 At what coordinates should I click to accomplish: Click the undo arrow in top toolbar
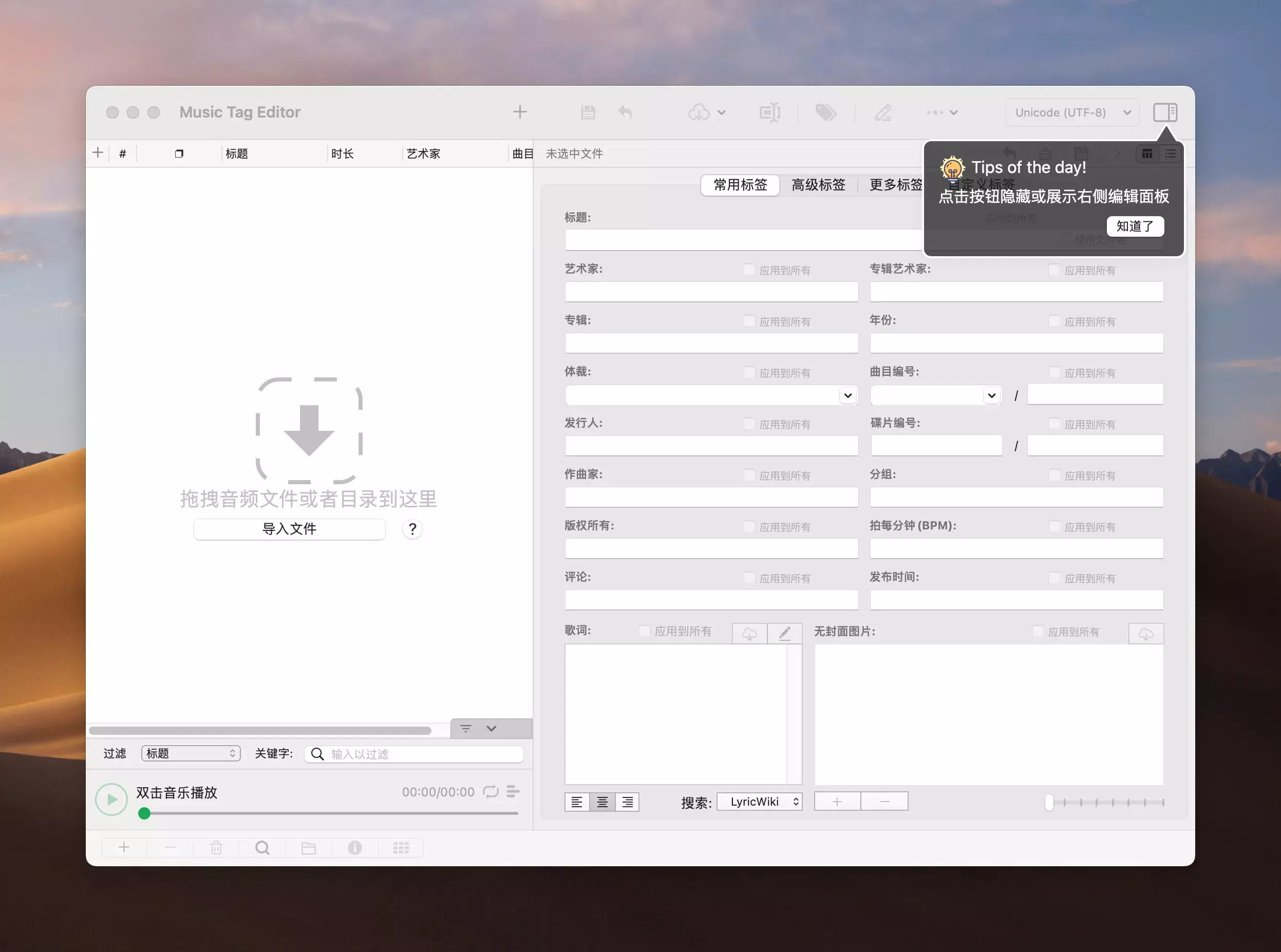625,112
